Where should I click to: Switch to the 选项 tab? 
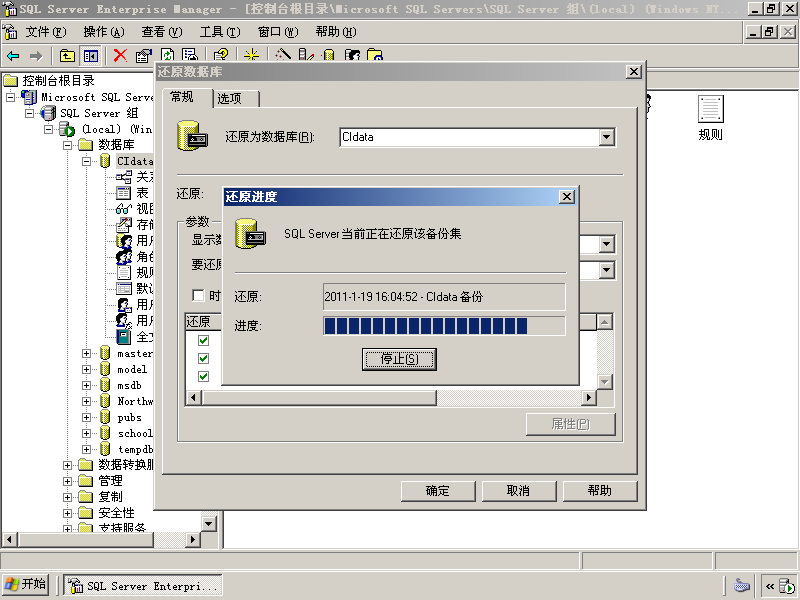[236, 98]
